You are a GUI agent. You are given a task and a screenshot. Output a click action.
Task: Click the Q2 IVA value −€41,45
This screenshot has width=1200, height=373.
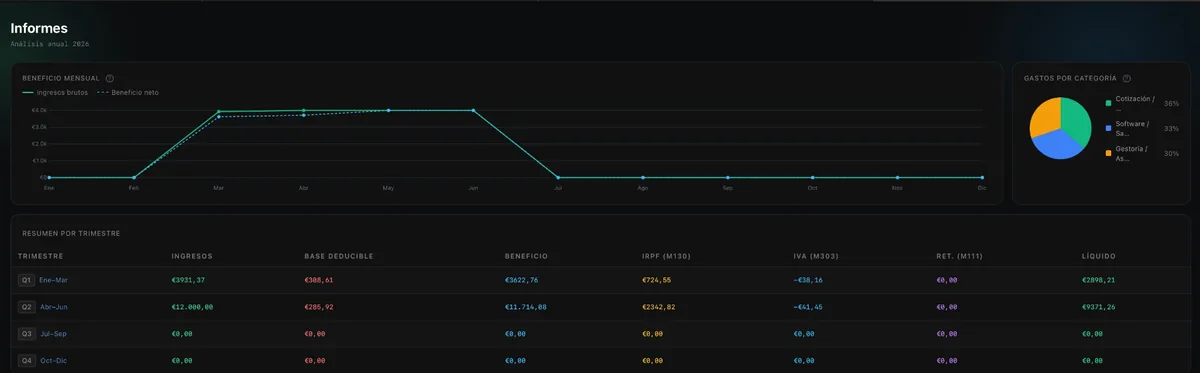(809, 307)
